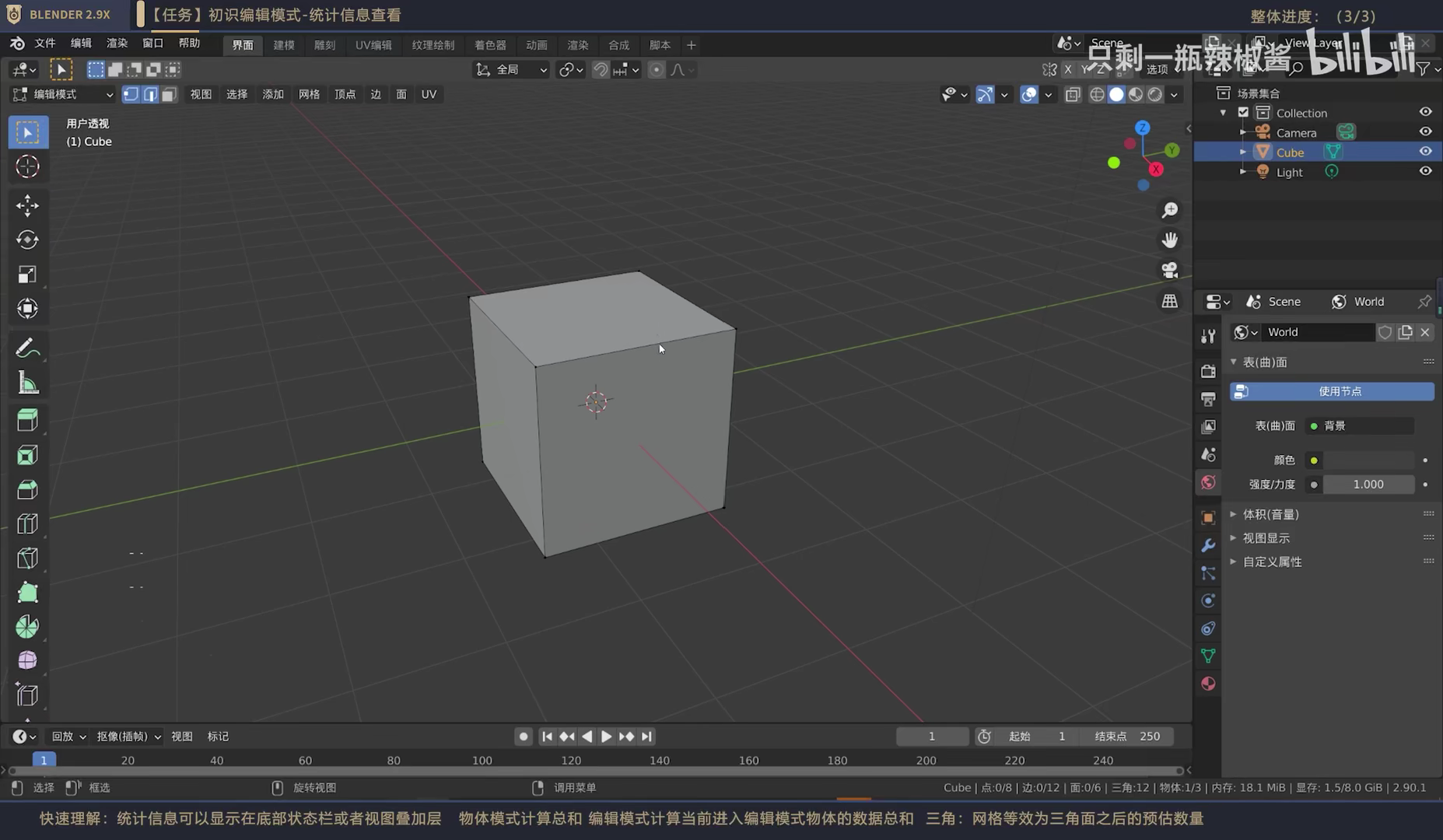Toggle Collection checkbox in outliner
This screenshot has height=840, width=1443.
coord(1243,112)
